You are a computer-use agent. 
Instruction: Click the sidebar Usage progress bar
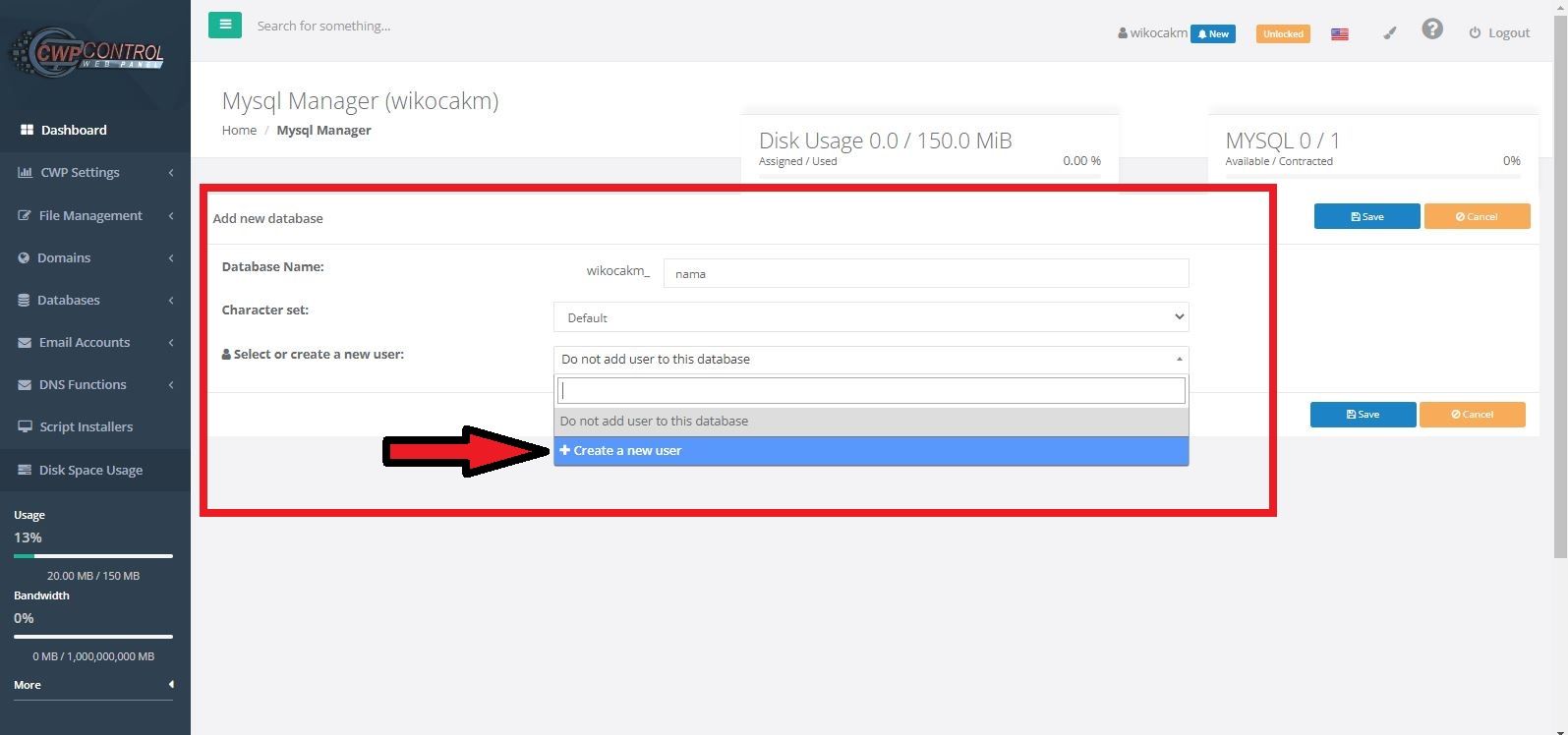[93, 556]
